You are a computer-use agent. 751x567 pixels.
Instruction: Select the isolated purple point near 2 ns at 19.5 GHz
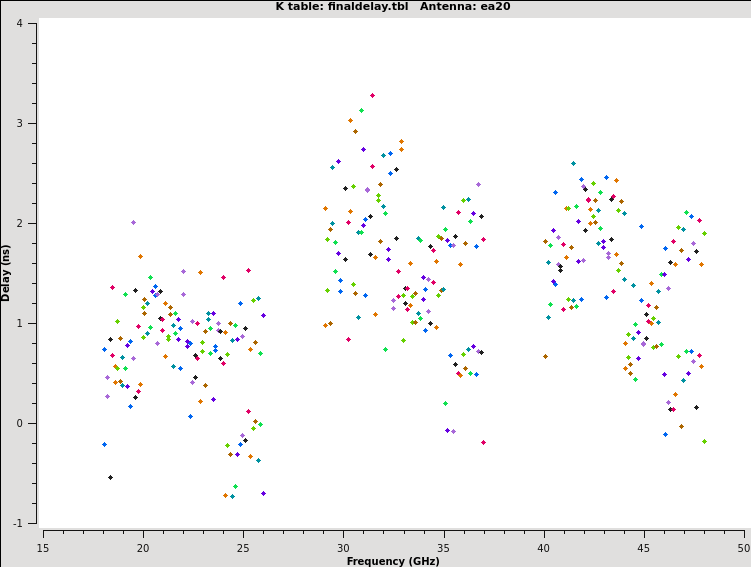coord(133,223)
